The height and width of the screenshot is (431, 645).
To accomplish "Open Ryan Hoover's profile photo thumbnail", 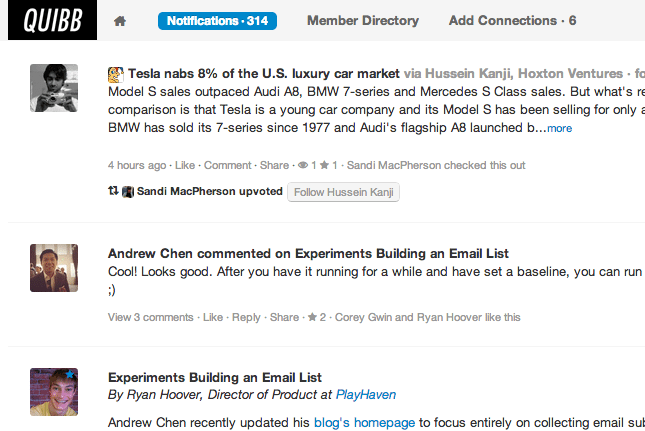I will click(x=54, y=392).
